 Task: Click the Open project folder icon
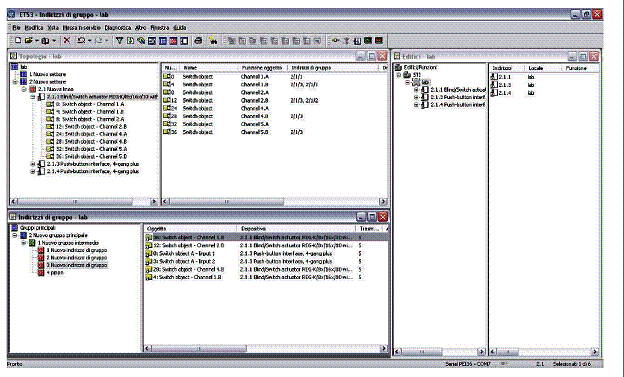(x=28, y=41)
